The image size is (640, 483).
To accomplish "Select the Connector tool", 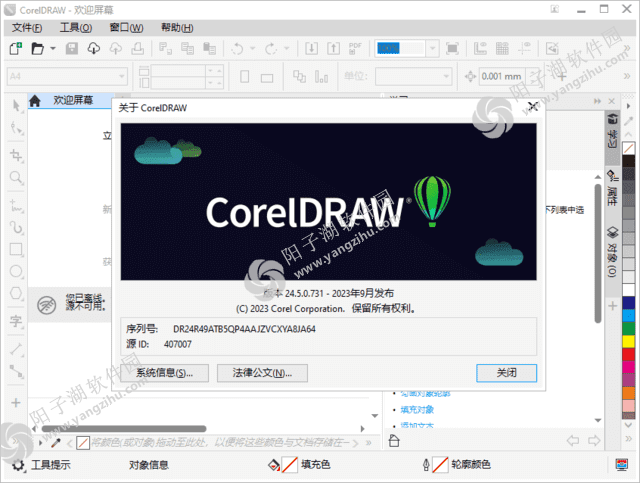I will coord(16,371).
